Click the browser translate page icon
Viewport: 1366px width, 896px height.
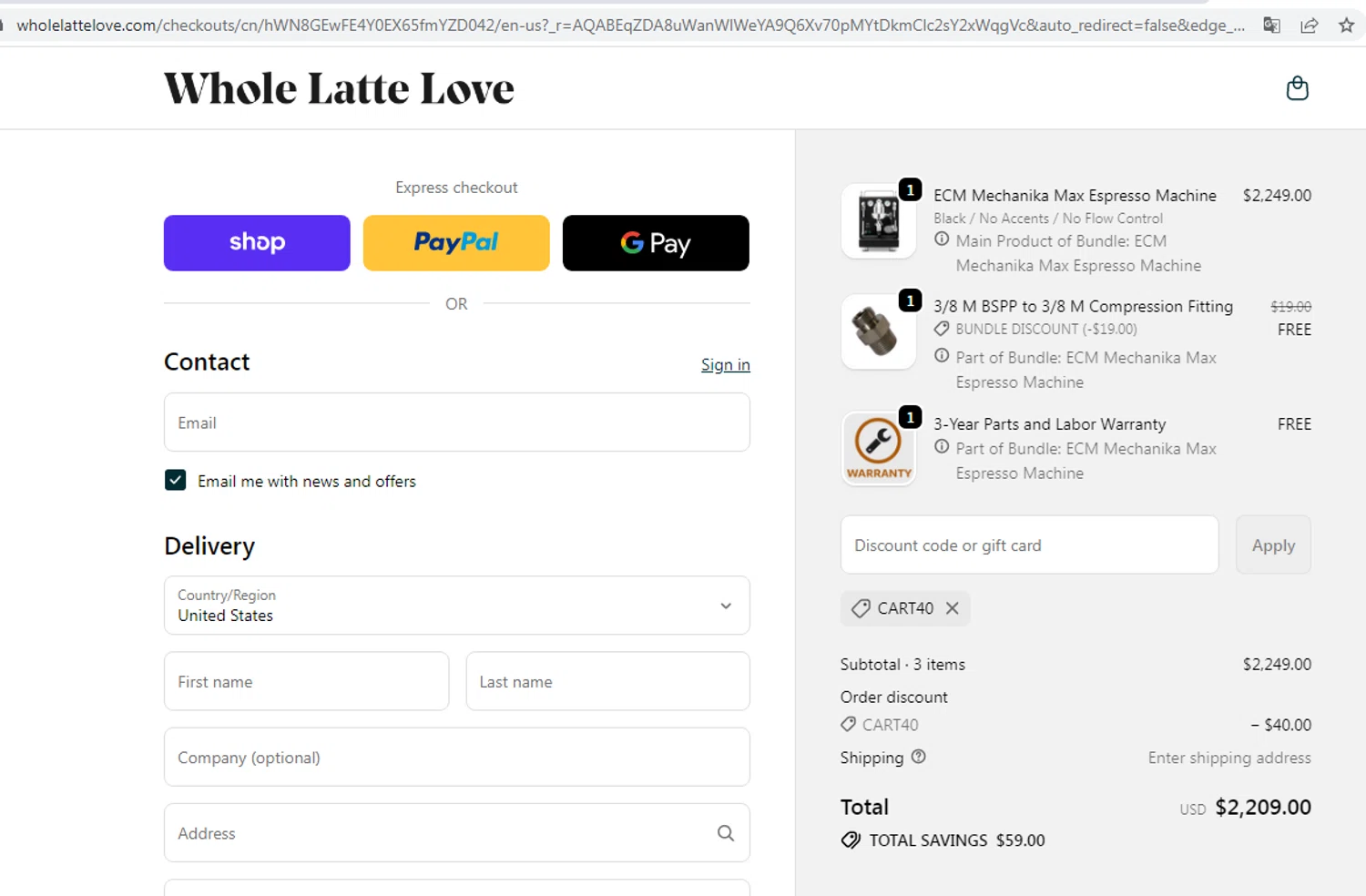1271,25
